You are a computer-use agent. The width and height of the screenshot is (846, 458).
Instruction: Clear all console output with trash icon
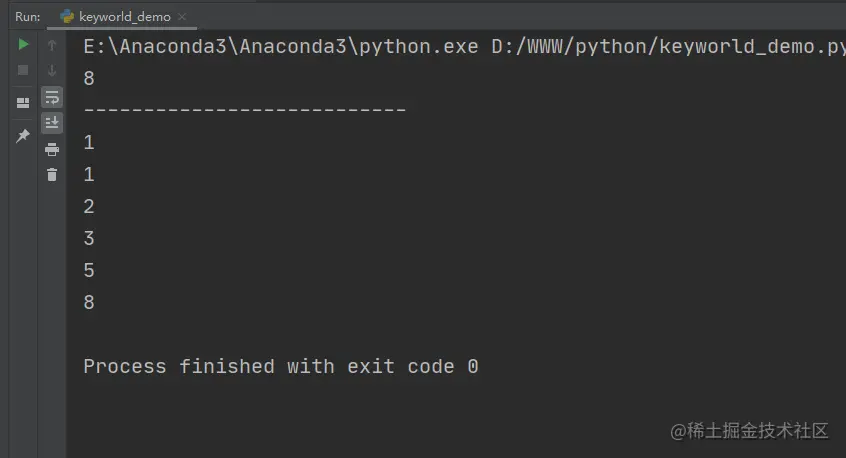[x=52, y=175]
